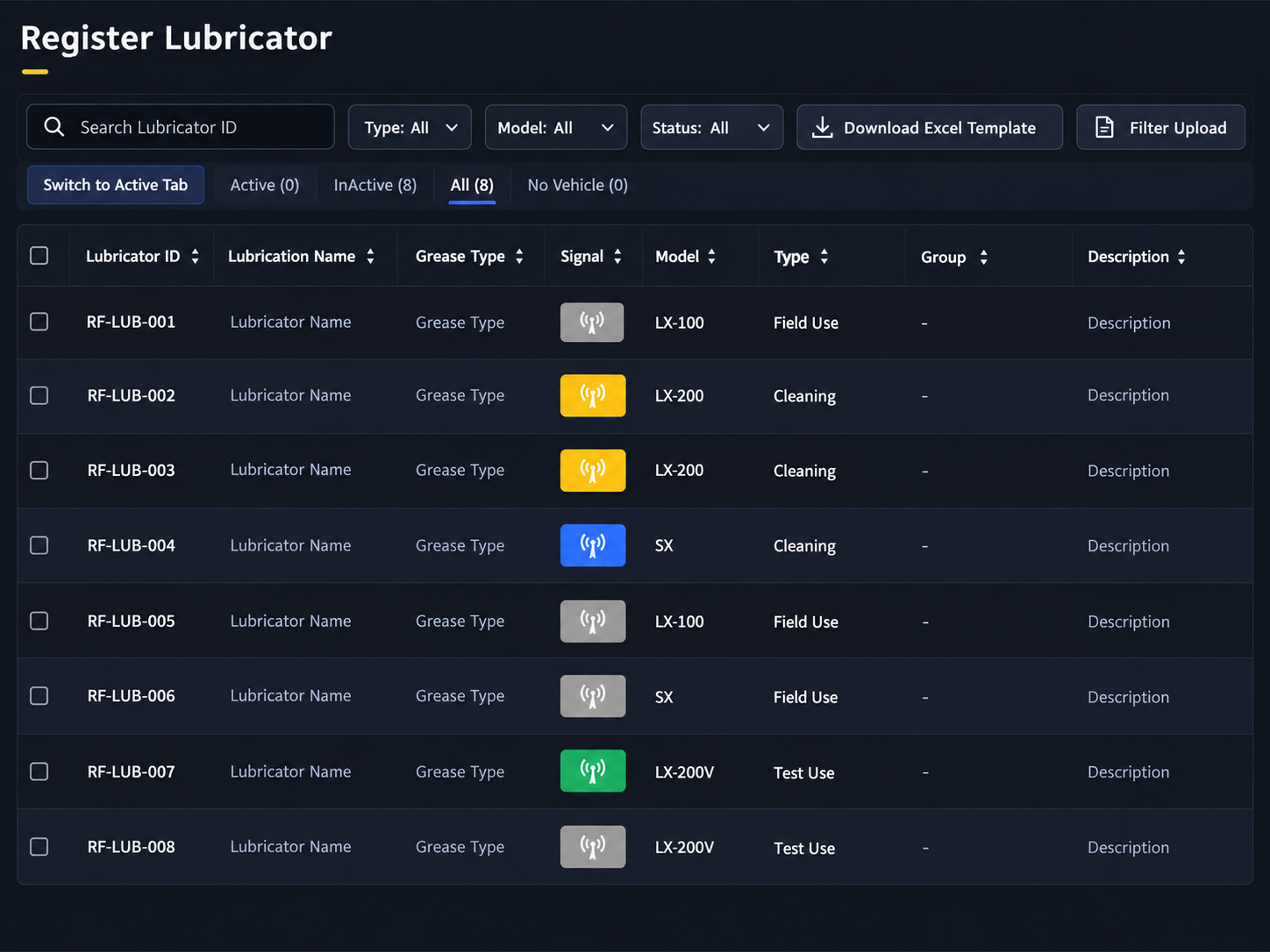Check the RF-LUB-007 row checkbox
The height and width of the screenshot is (952, 1270).
pyautogui.click(x=39, y=771)
